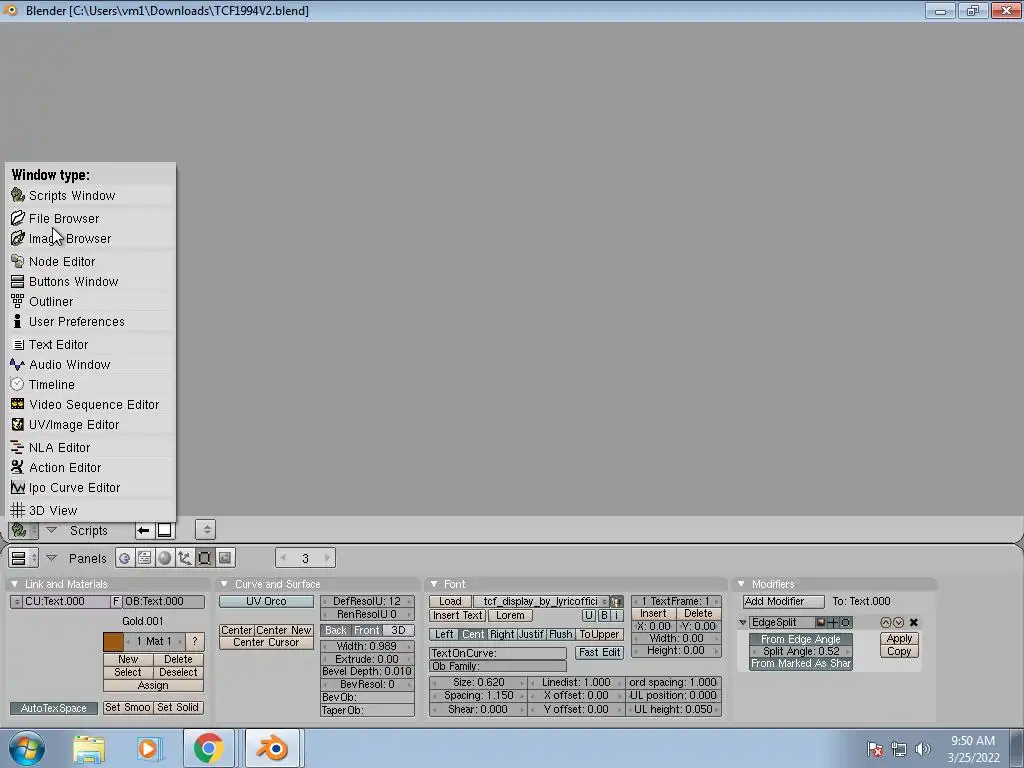The height and width of the screenshot is (768, 1024).
Task: Toggle AutoTexSpace option
Action: point(54,708)
